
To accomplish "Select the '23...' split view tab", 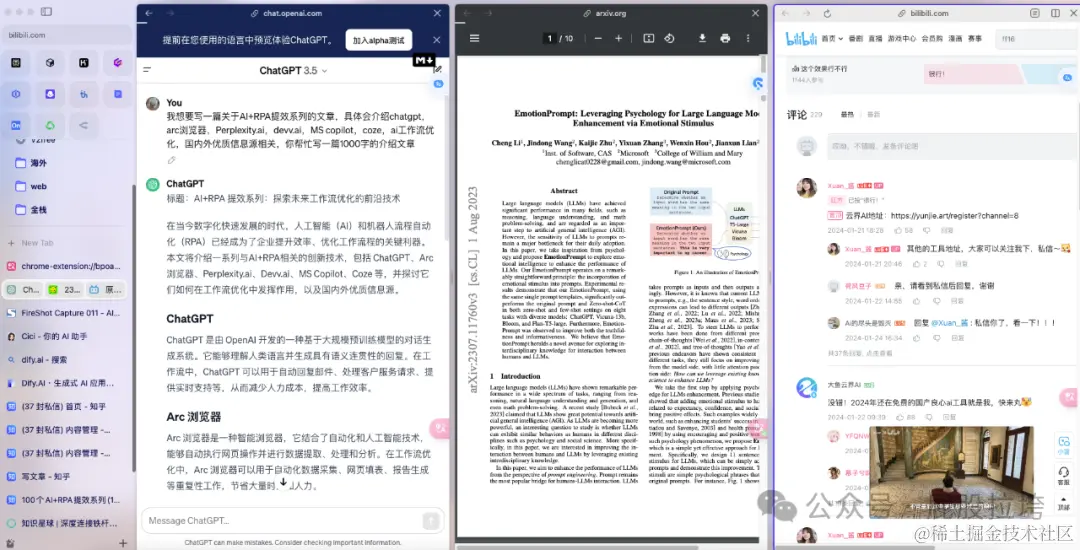I will [x=64, y=290].
